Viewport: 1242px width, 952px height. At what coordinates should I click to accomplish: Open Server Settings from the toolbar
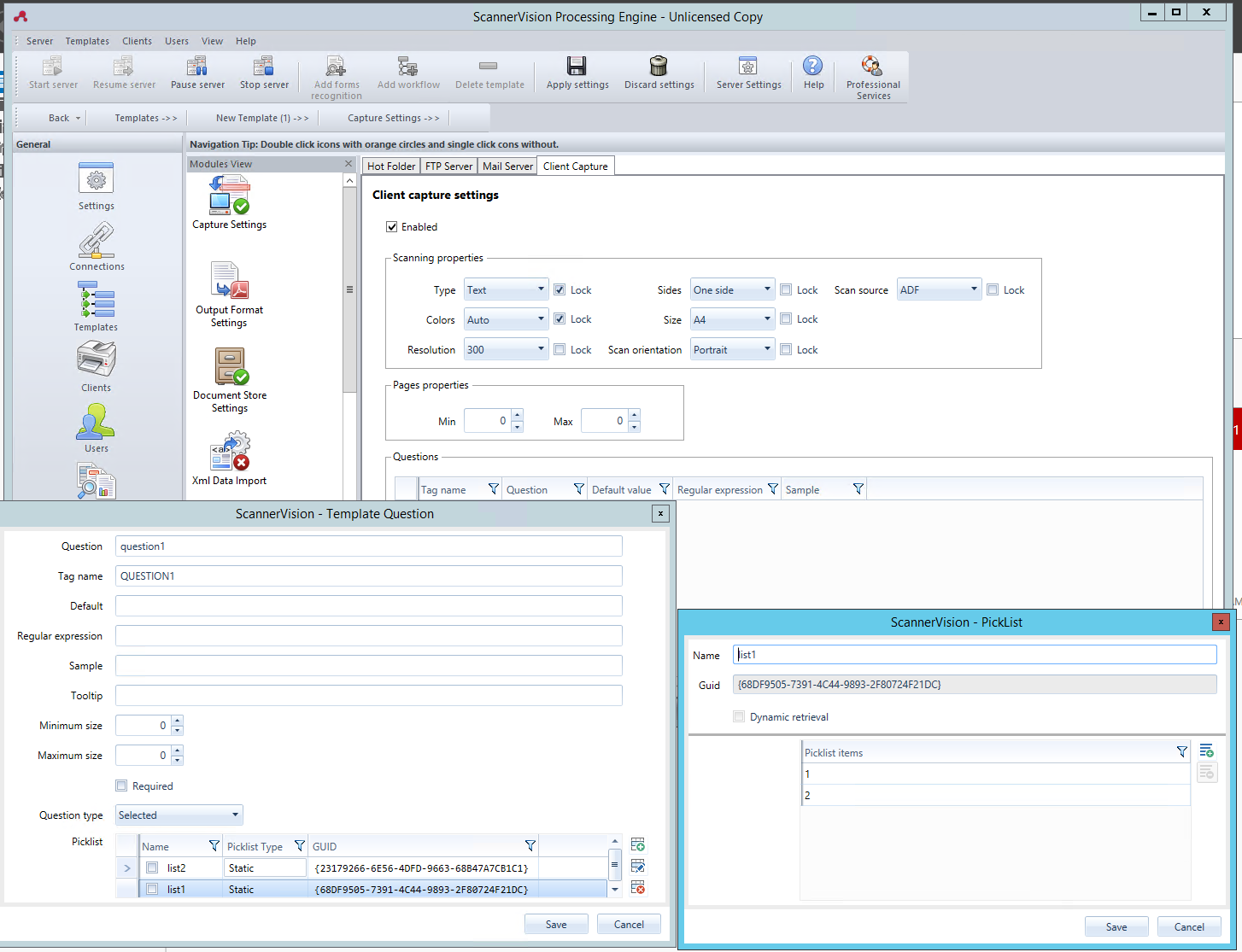[748, 67]
